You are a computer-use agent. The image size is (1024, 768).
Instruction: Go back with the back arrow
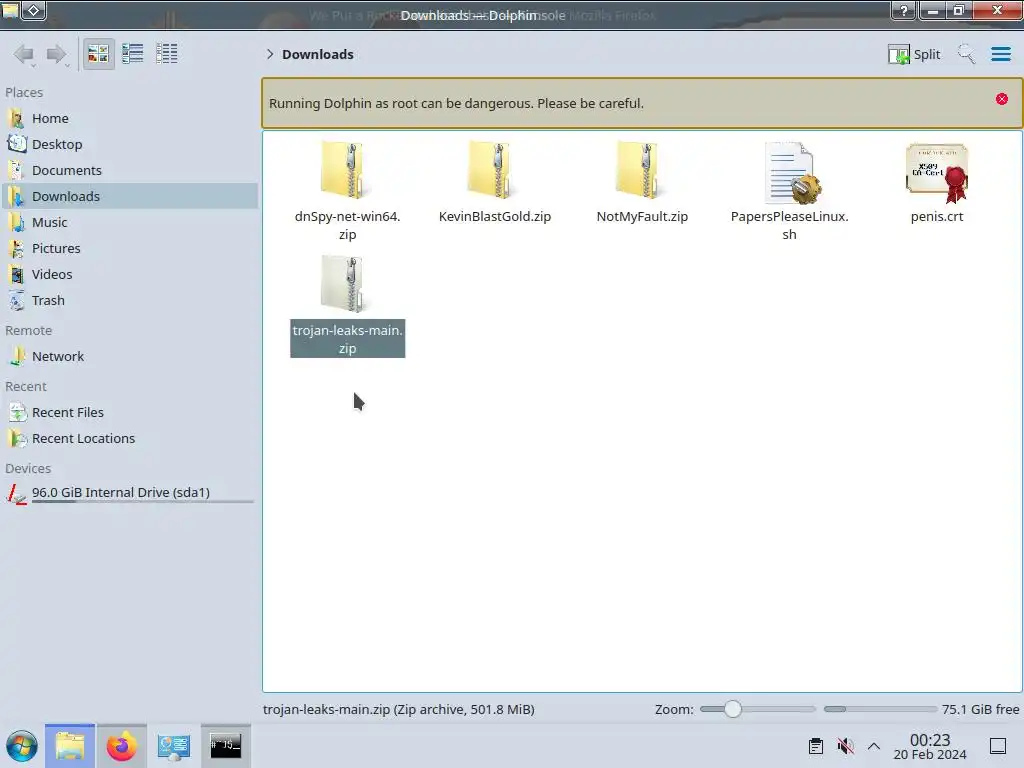coord(24,54)
